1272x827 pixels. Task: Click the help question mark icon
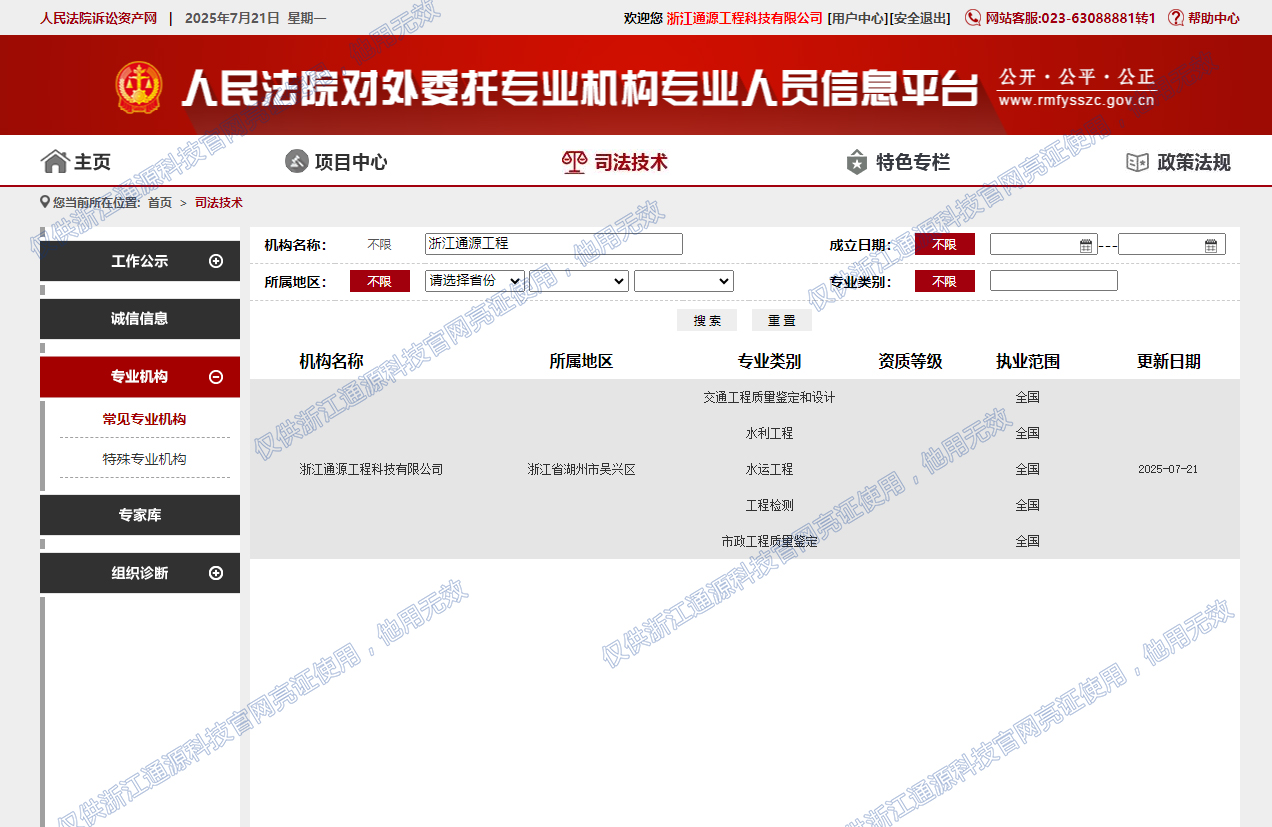pos(1176,18)
